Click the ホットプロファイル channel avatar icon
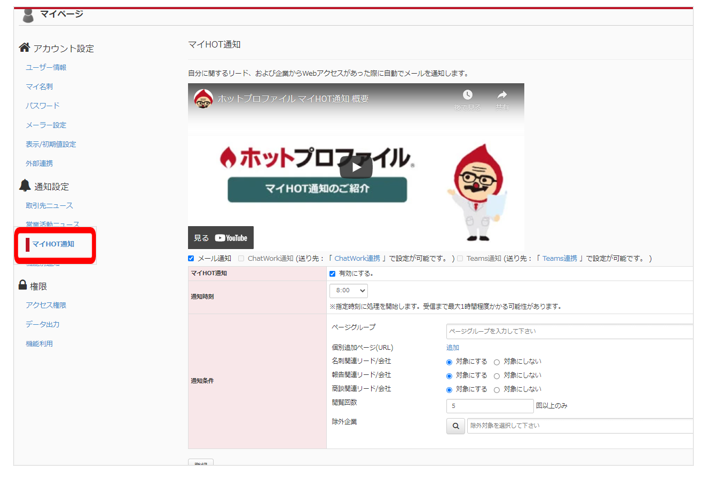Screen dimensions: 705x477 pos(203,98)
